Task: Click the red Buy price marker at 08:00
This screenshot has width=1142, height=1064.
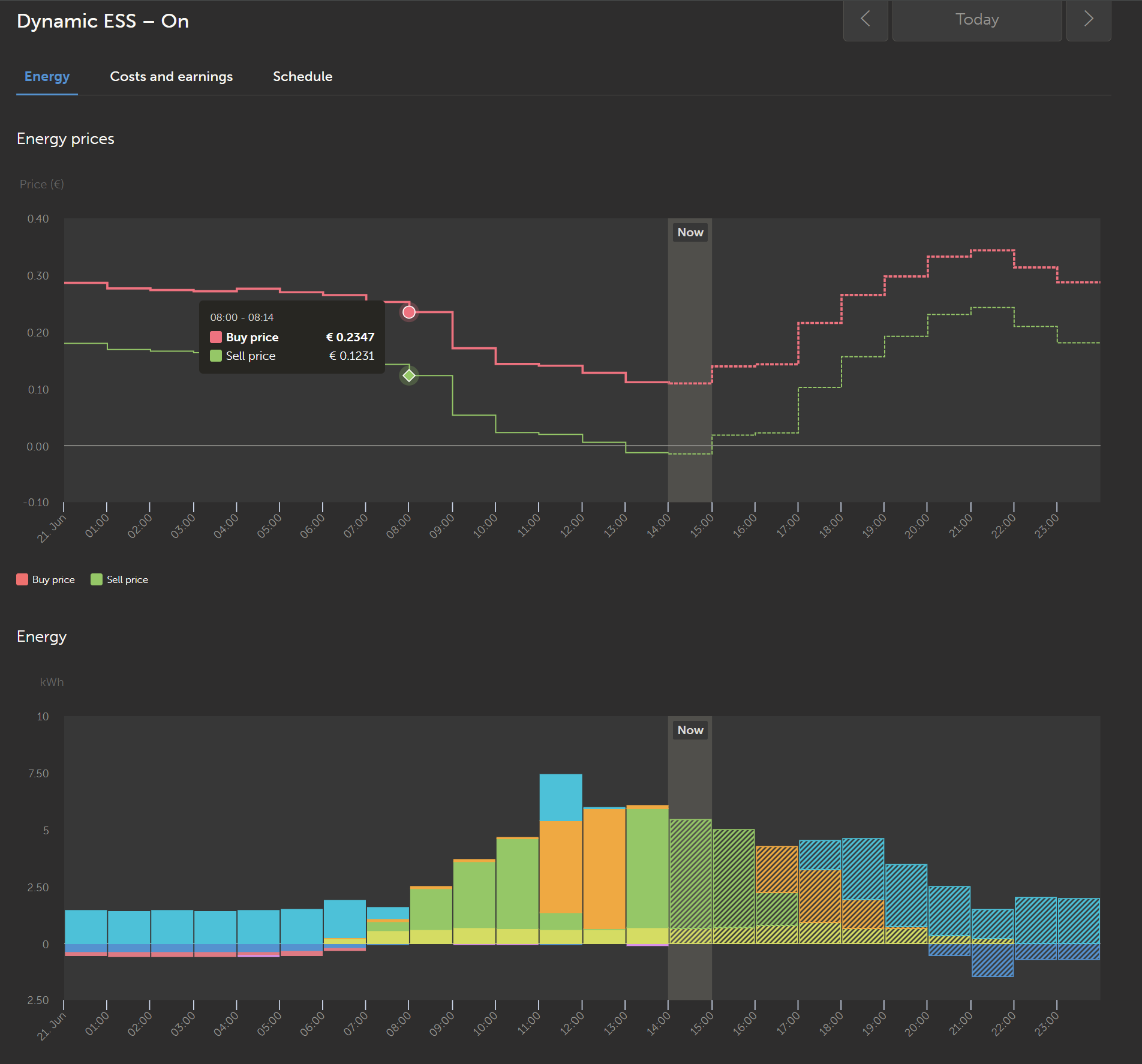Action: tap(409, 312)
